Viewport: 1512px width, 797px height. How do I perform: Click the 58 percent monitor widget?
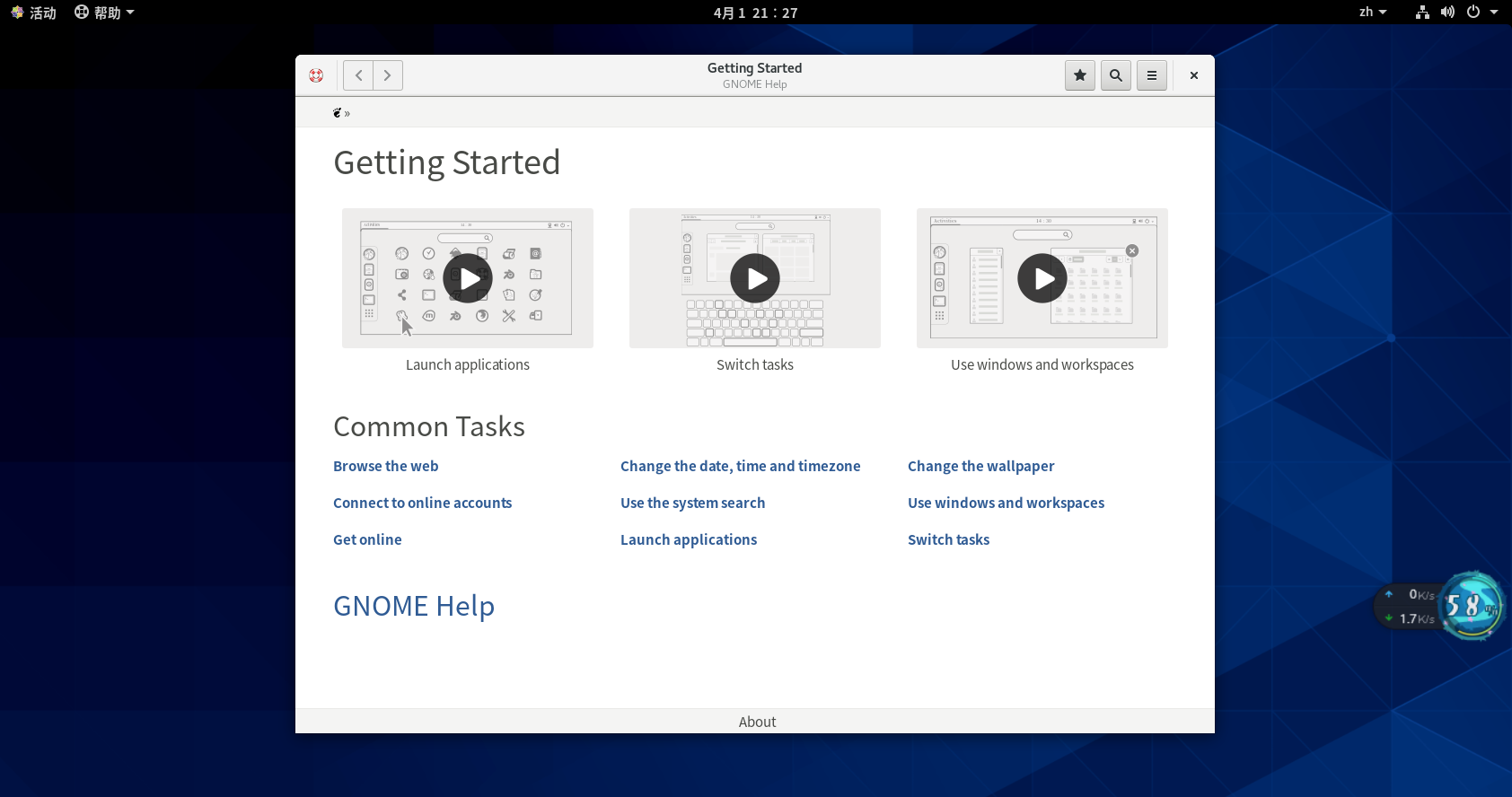tap(1472, 606)
